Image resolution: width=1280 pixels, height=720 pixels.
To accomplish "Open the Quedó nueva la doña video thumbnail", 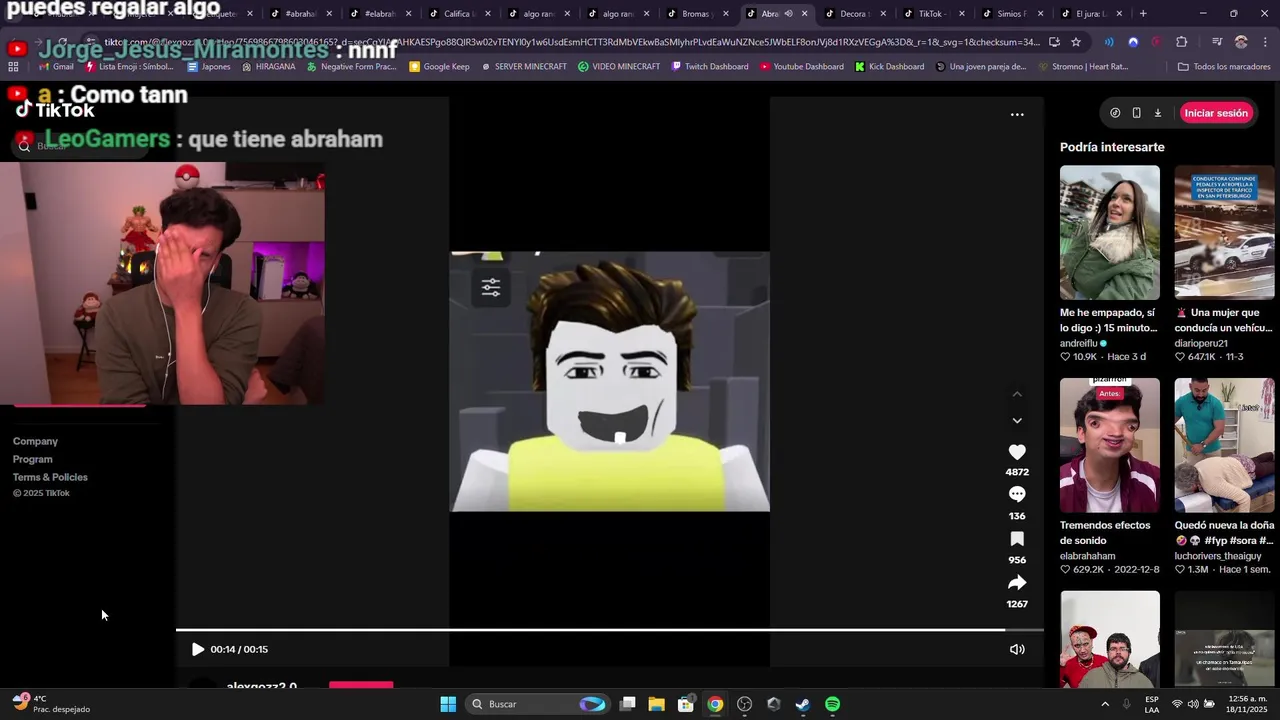I will coord(1224,445).
